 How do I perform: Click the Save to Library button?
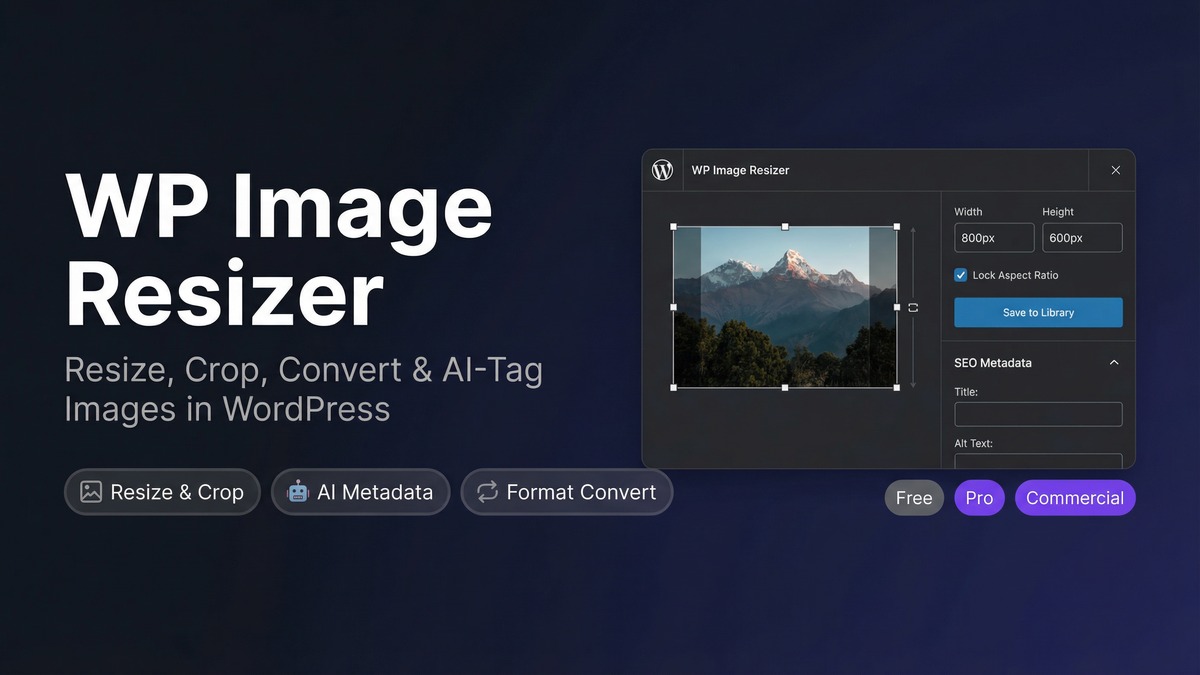tap(1038, 312)
